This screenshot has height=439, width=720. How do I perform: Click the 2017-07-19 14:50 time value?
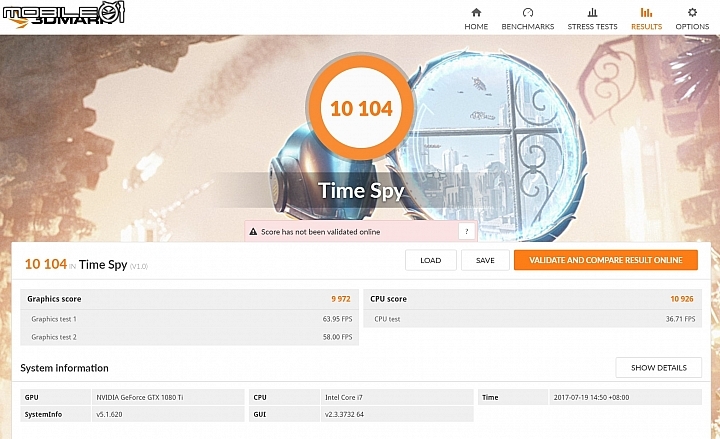(591, 397)
